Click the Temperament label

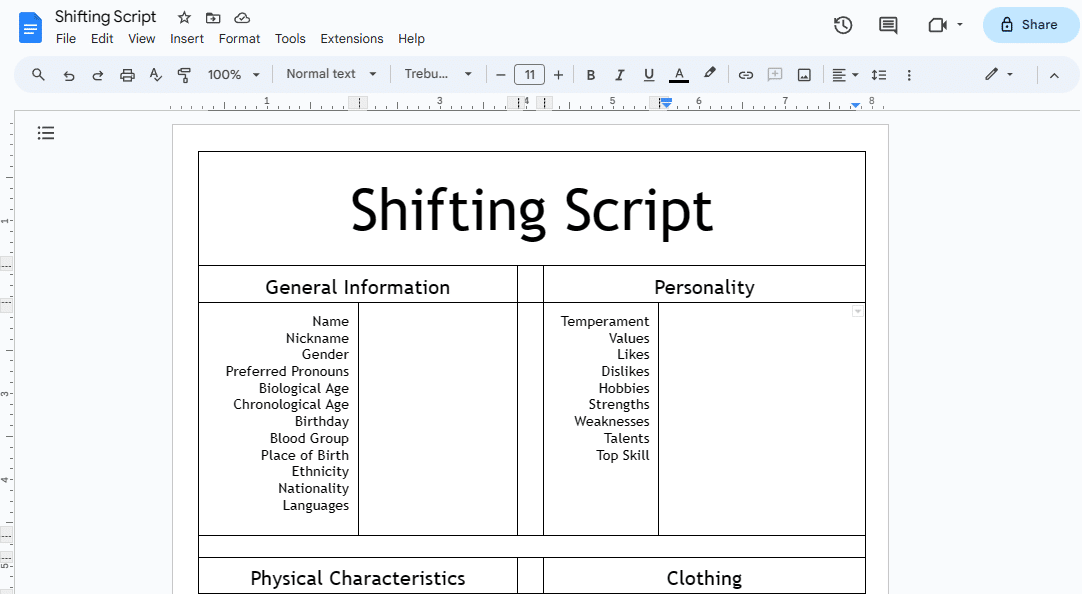[x=604, y=321]
